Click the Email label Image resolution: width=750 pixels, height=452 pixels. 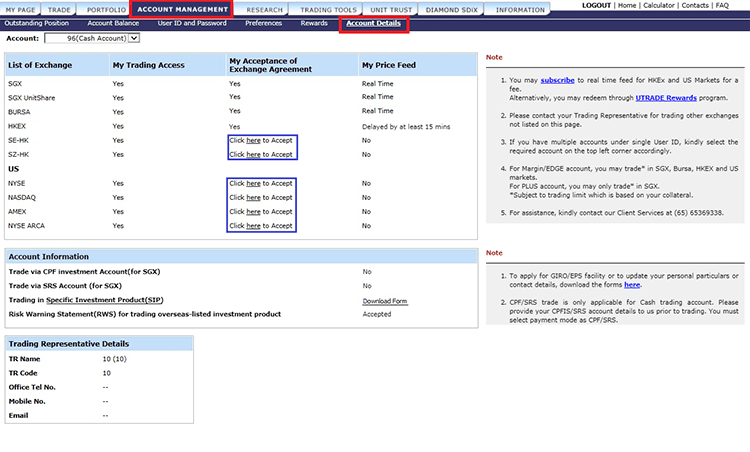(x=18, y=416)
